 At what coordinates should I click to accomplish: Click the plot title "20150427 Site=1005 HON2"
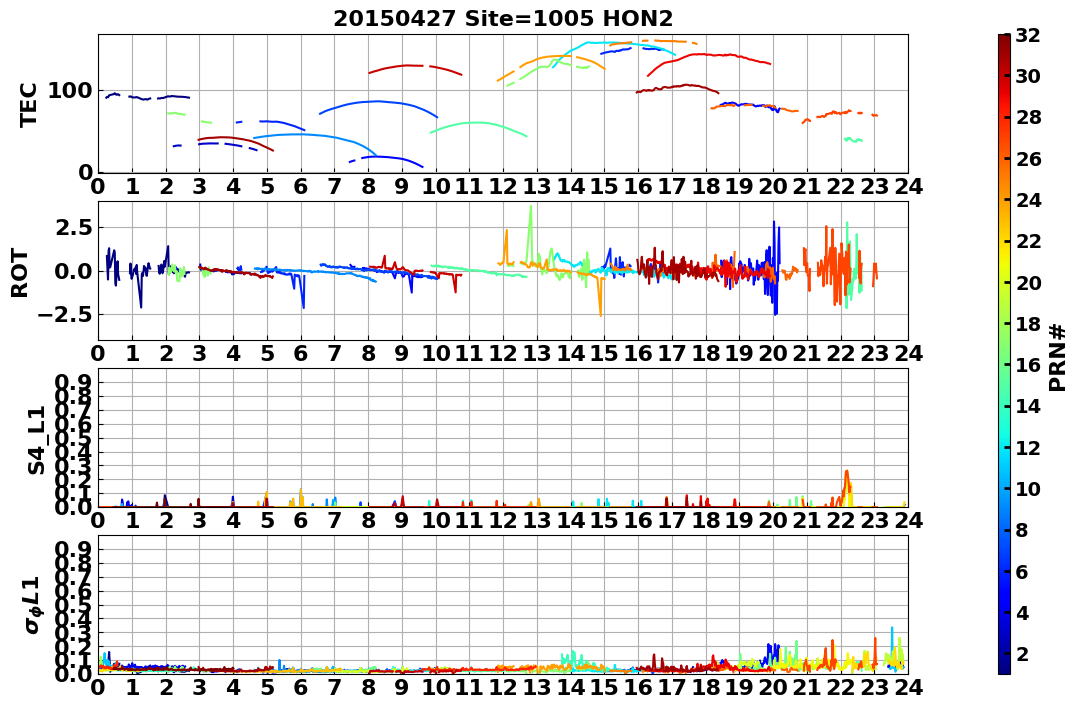(x=503, y=18)
